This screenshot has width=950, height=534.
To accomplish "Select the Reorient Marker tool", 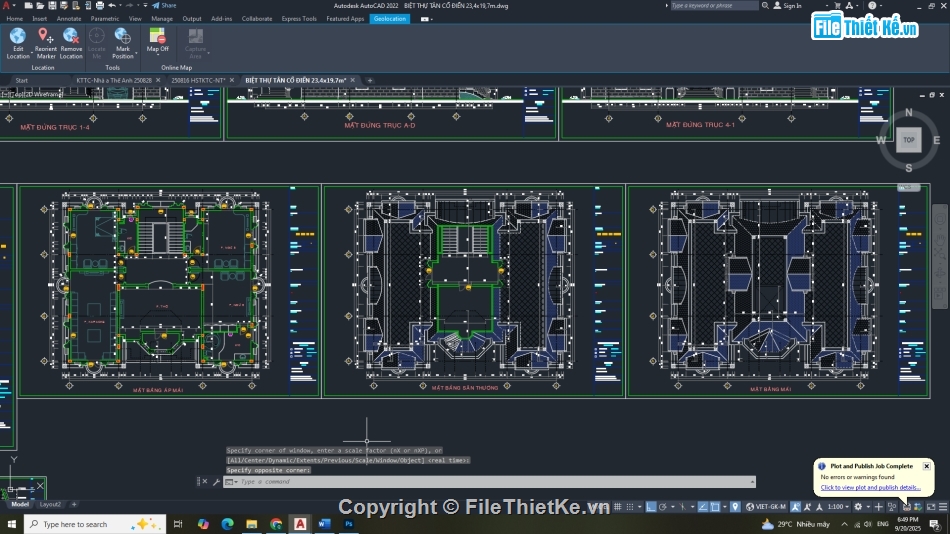I will click(45, 37).
